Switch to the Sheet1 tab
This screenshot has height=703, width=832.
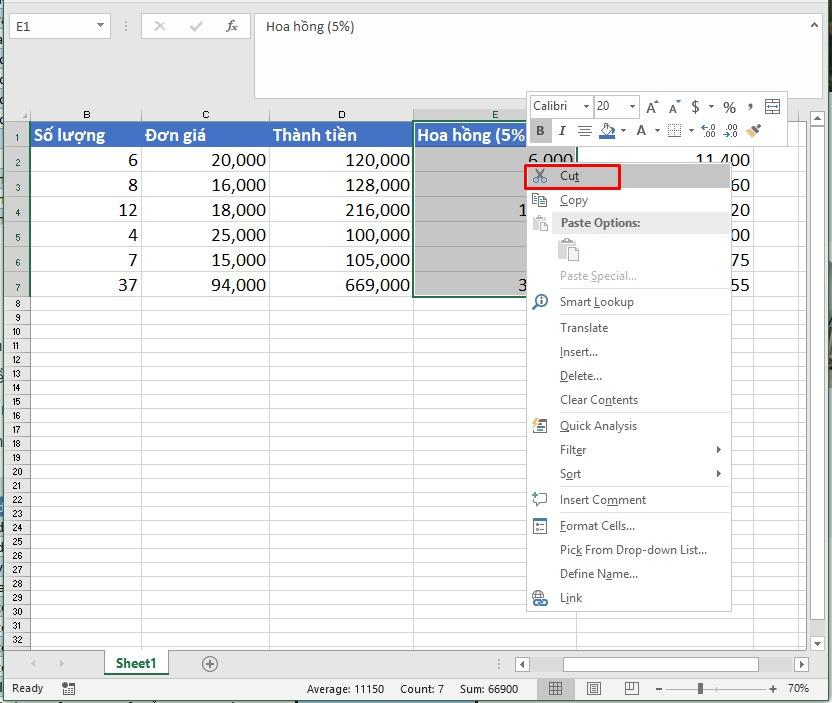click(x=136, y=662)
